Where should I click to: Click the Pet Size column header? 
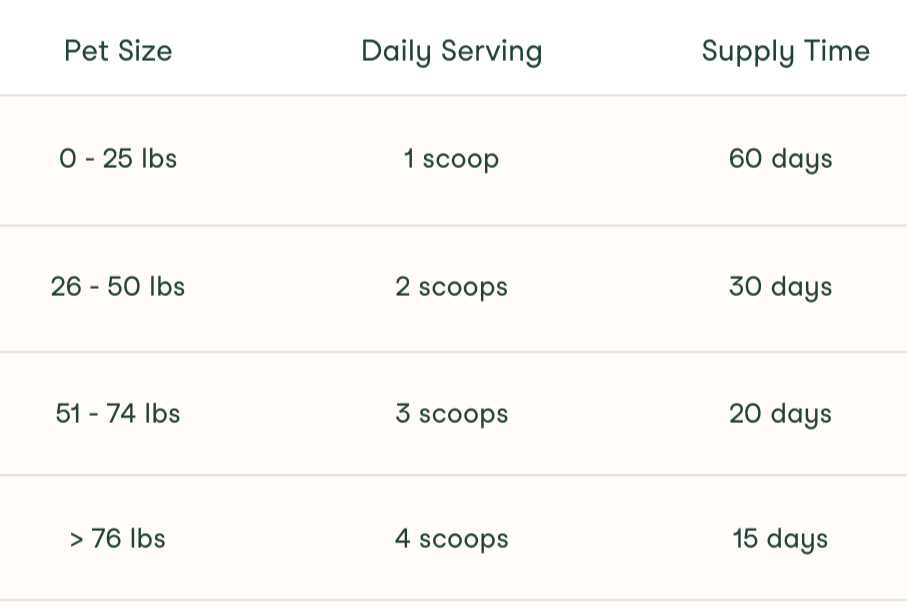pyautogui.click(x=118, y=51)
